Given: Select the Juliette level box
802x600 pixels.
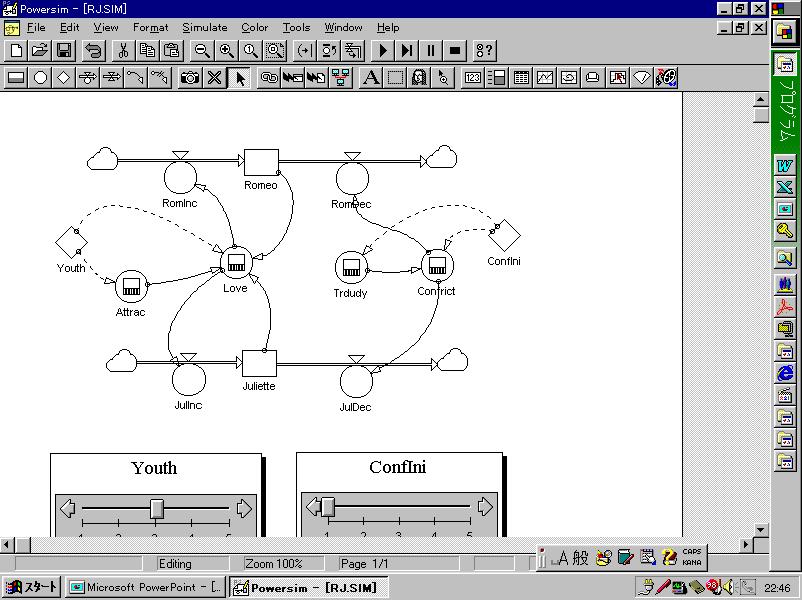Looking at the screenshot, I should coord(259,364).
